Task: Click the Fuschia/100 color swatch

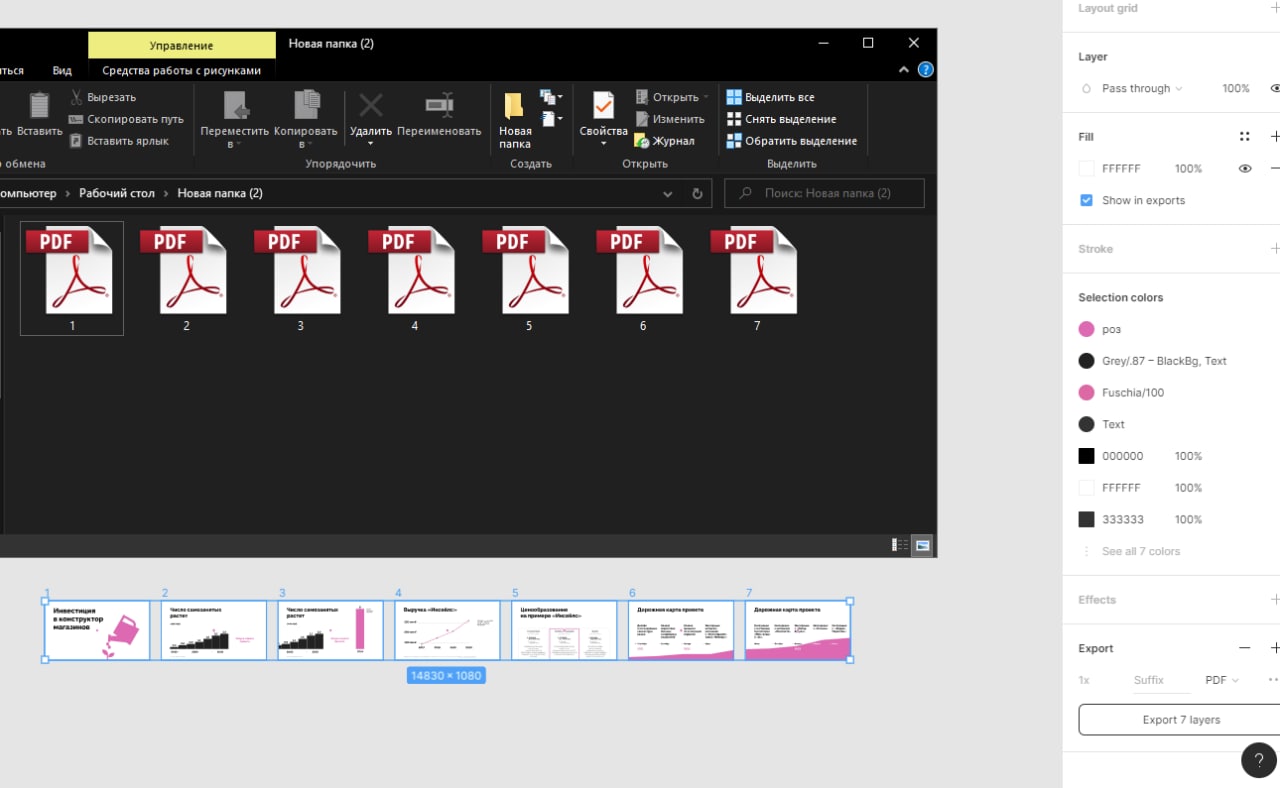Action: pyautogui.click(x=1086, y=393)
